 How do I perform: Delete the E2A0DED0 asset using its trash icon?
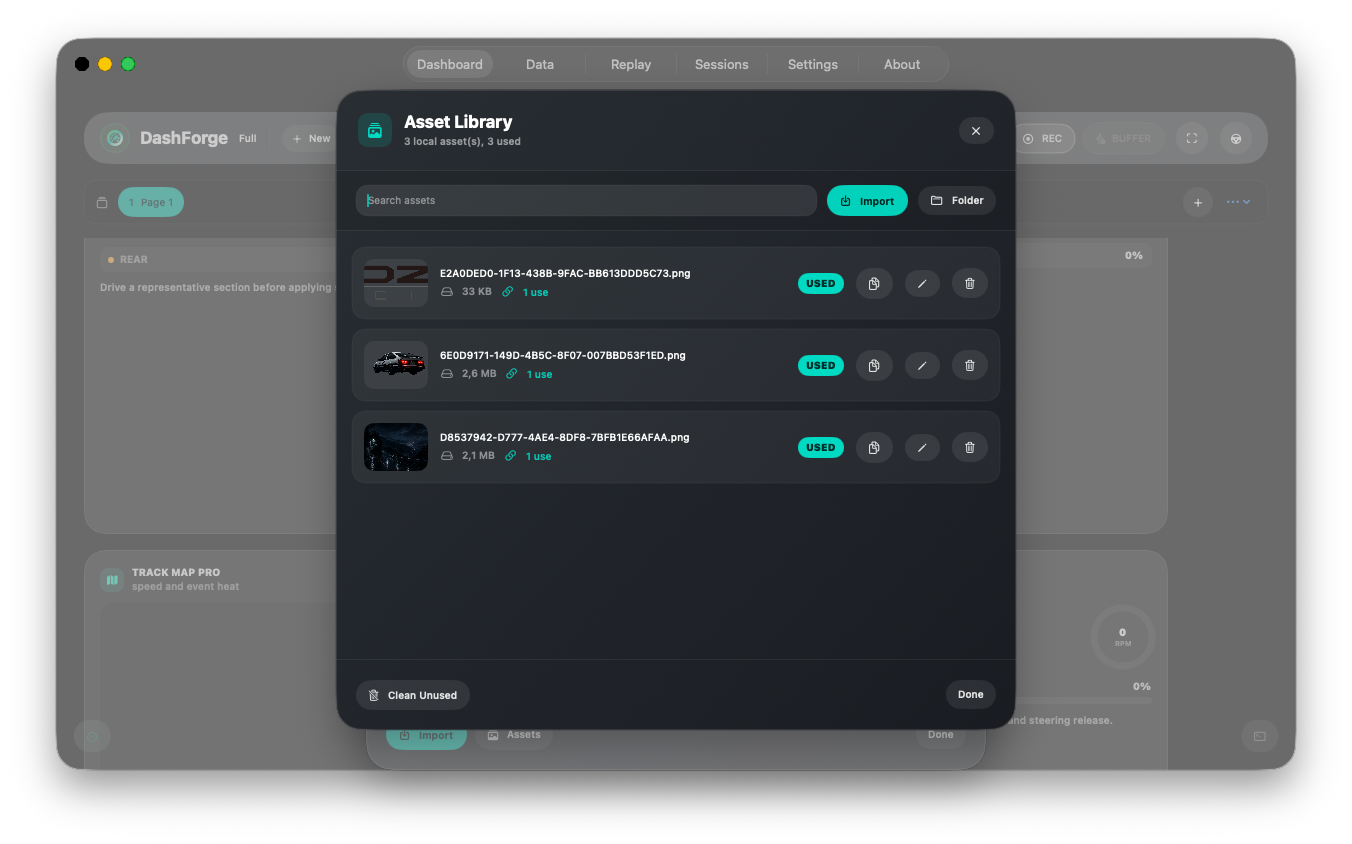pos(970,284)
